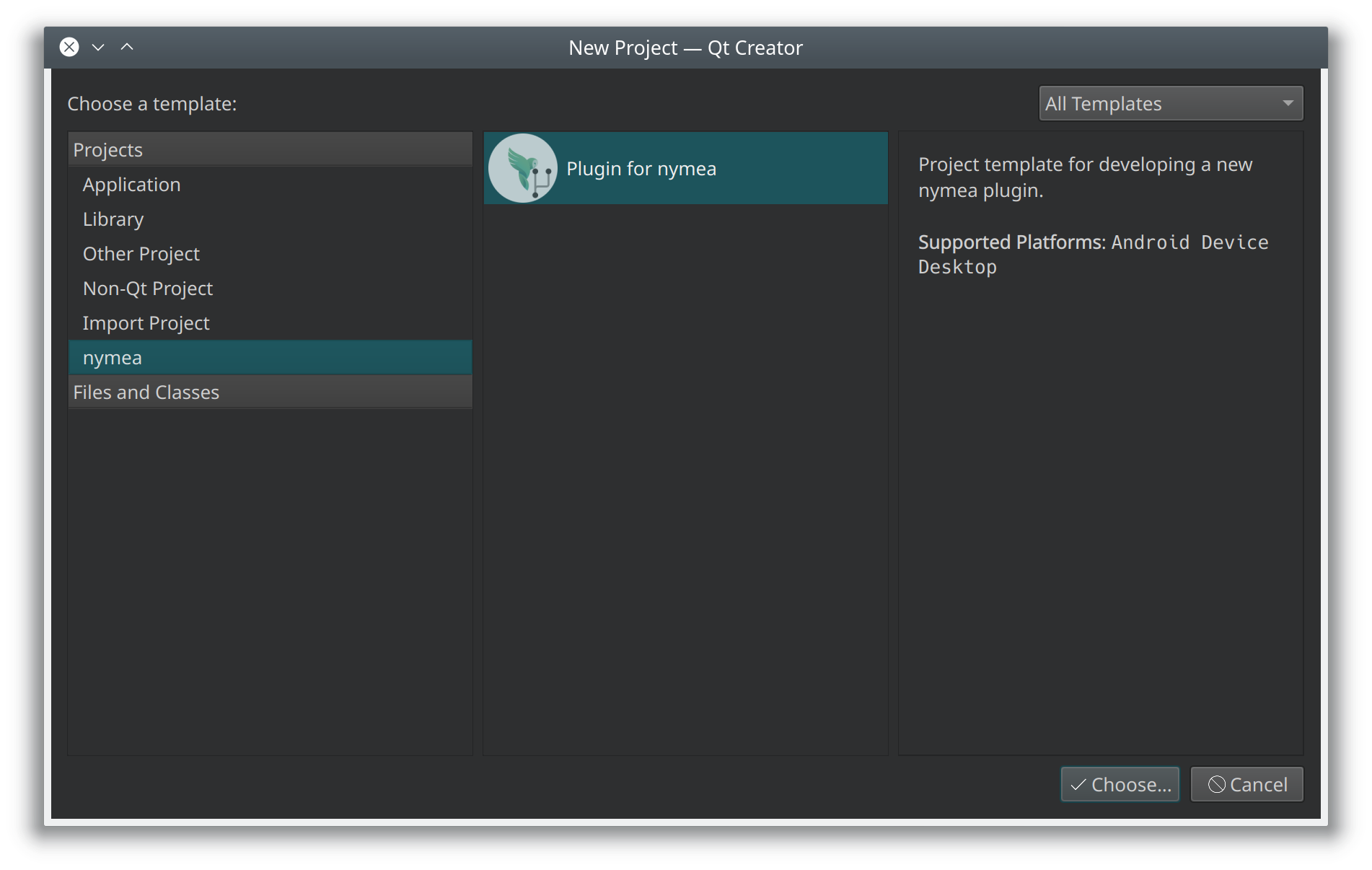Click the 'Choose a template:' label

152,103
